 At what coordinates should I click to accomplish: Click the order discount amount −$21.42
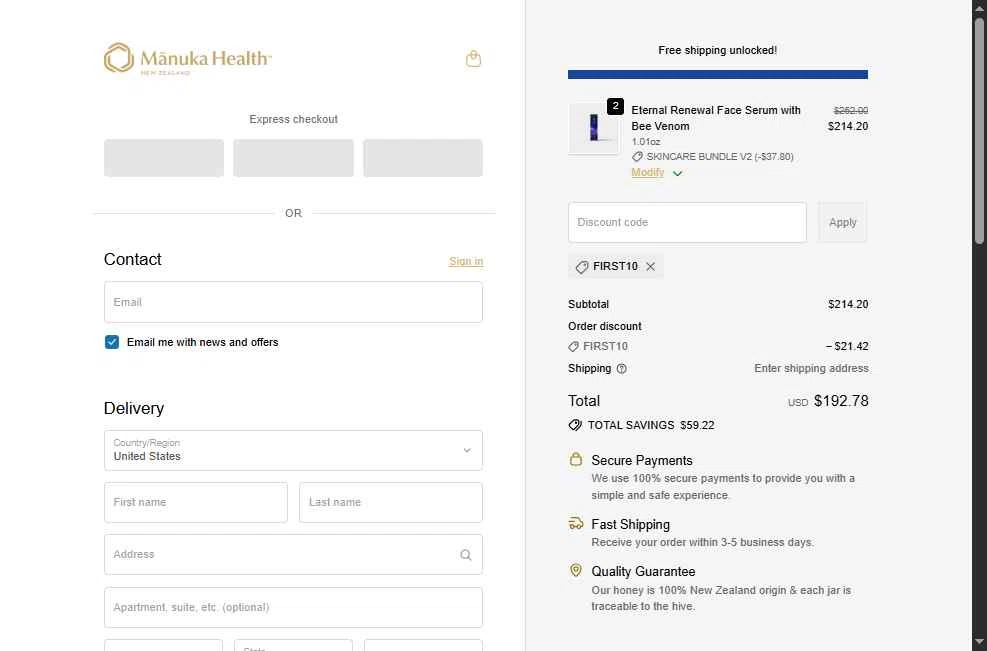pyautogui.click(x=847, y=346)
